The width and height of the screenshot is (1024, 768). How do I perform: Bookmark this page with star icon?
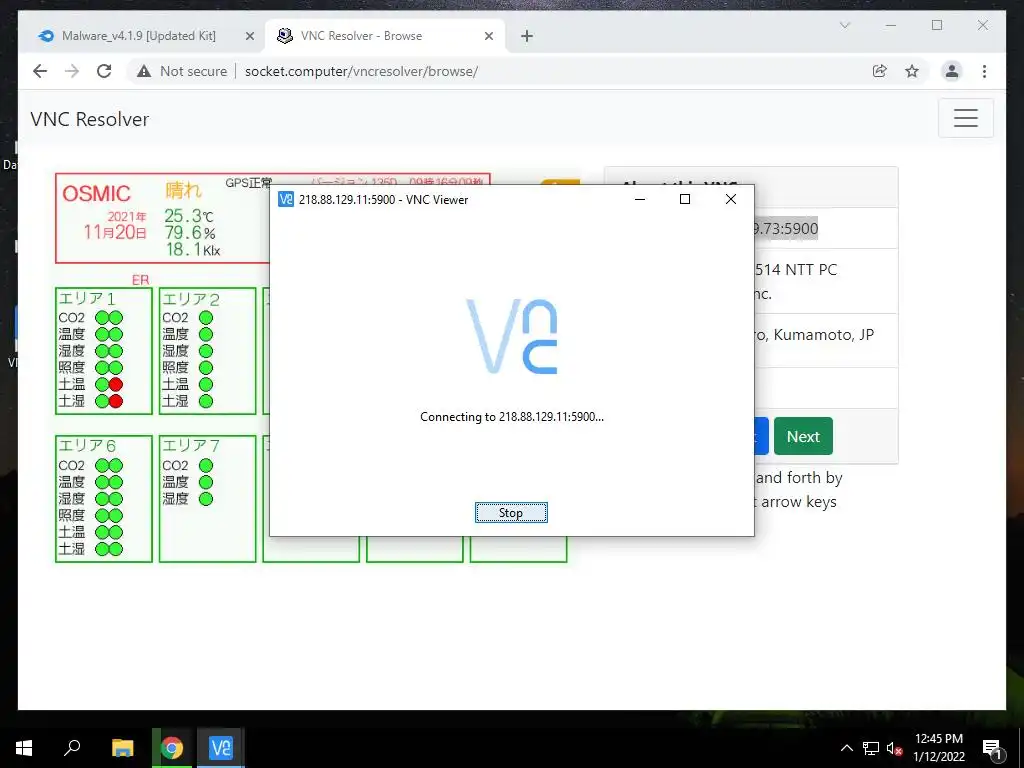click(912, 71)
